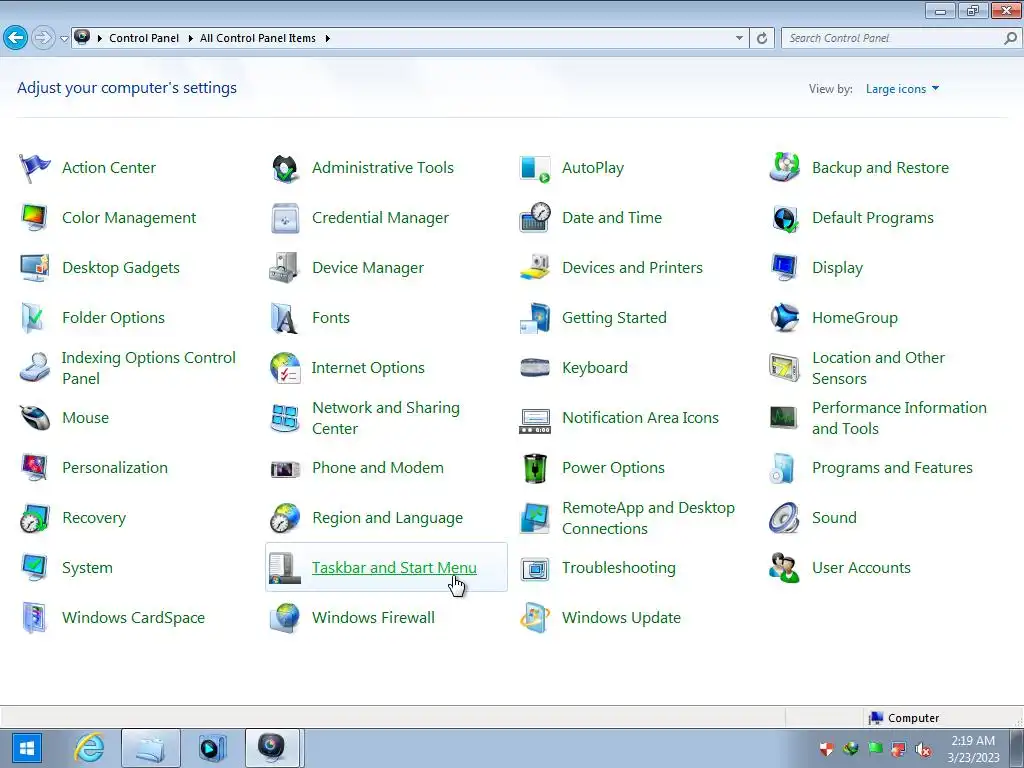This screenshot has height=768, width=1024.
Task: Click the Sound speaker icon
Action: 784,518
